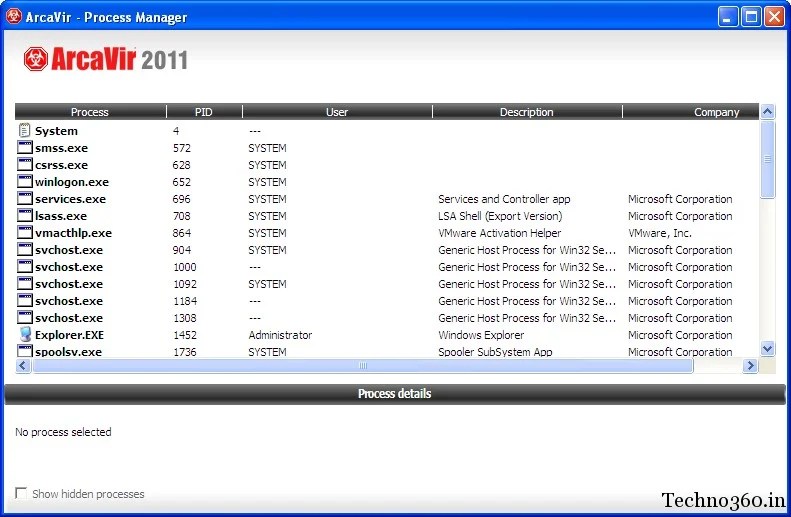The image size is (791, 517).
Task: Sort by the PID column header
Action: [x=204, y=111]
